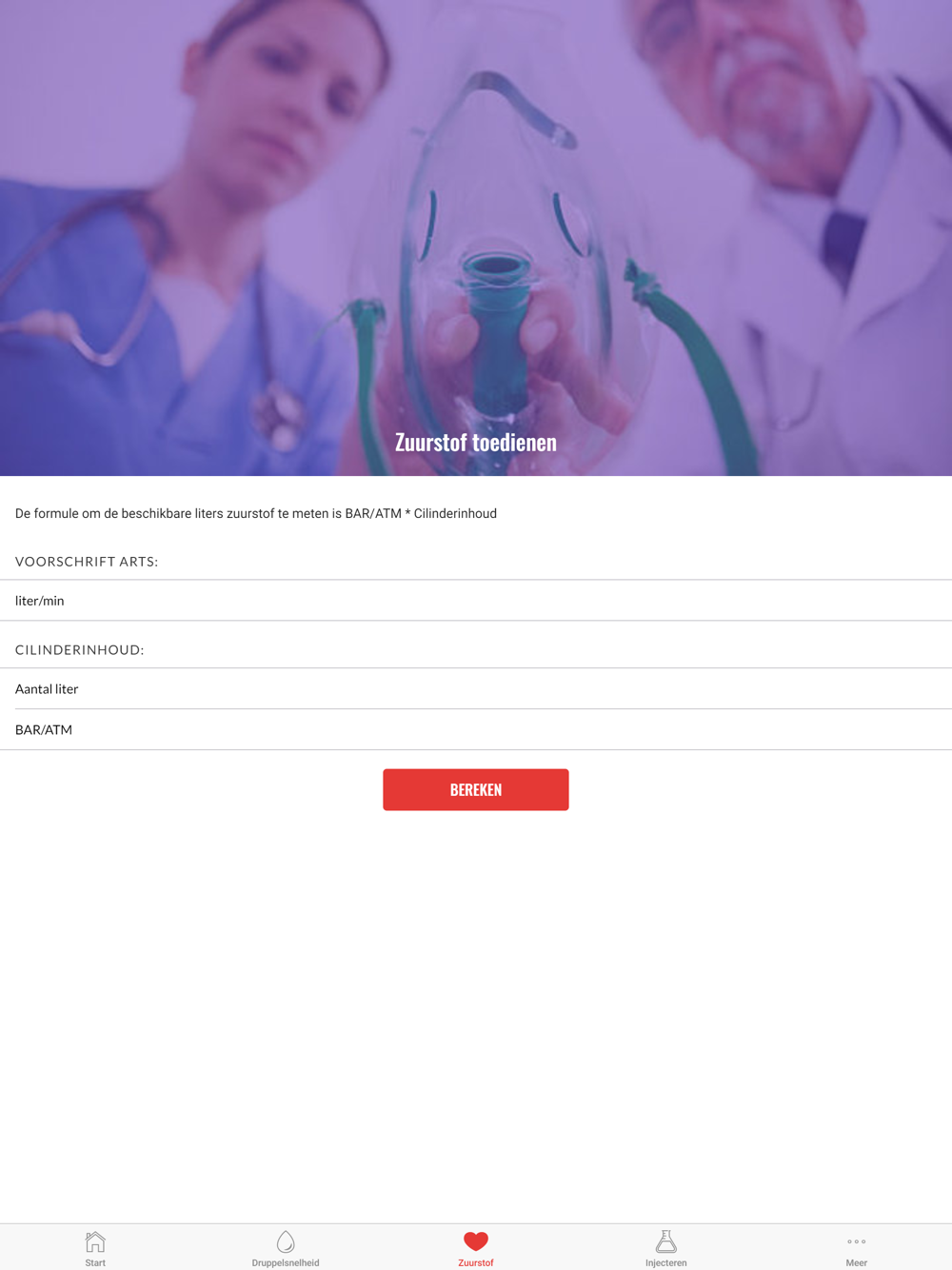Click the oxygen mask header image
The height and width of the screenshot is (1270, 952).
pos(476,238)
